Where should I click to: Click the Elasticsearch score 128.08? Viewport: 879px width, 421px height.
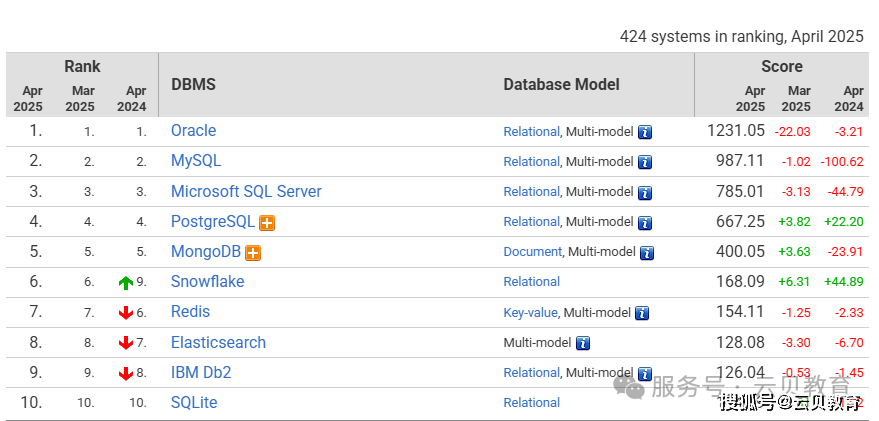pos(740,342)
